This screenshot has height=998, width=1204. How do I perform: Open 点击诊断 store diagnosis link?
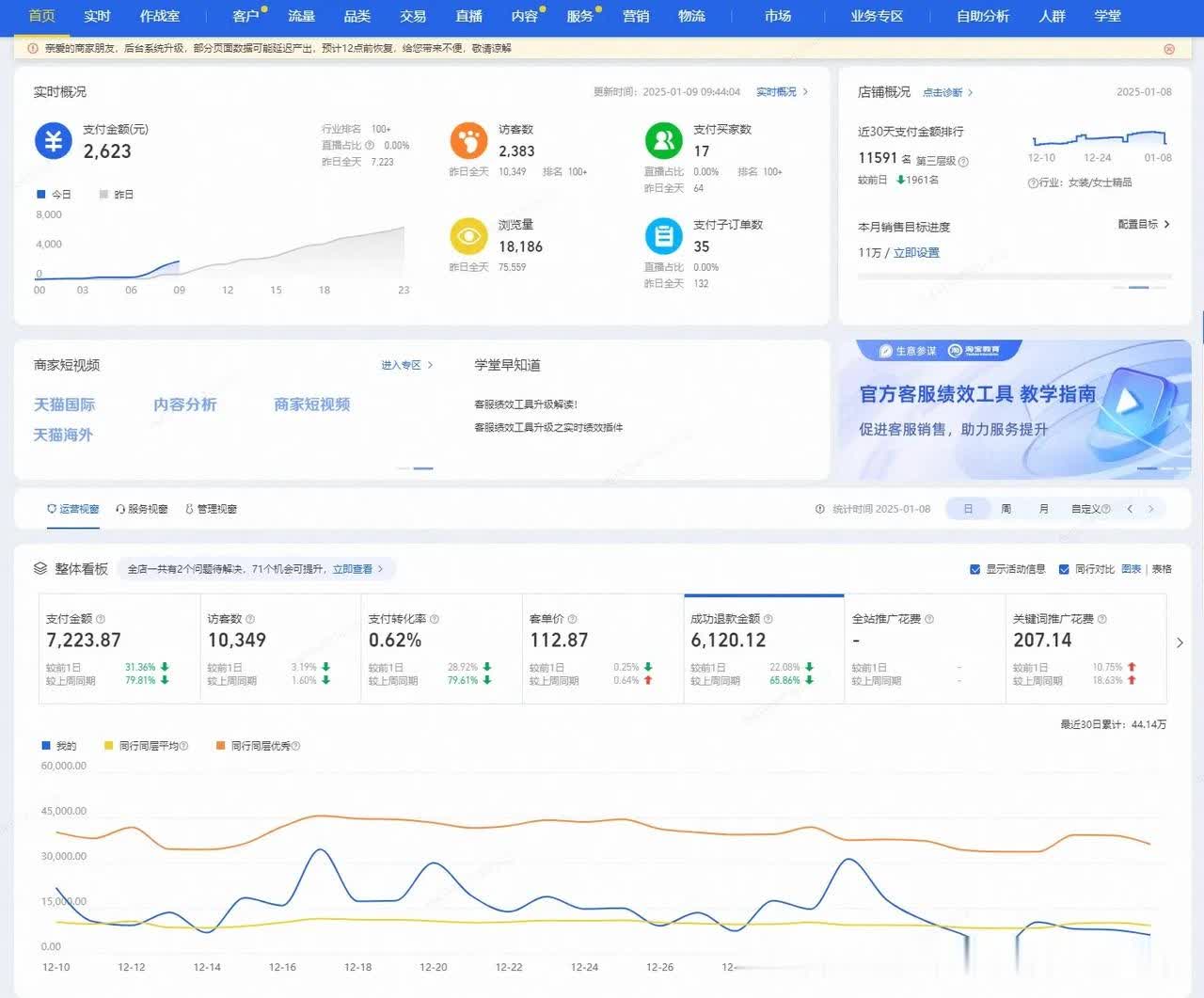[948, 92]
